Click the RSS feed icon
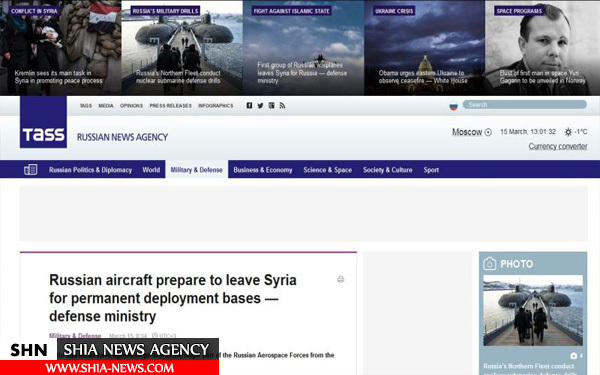Image resolution: width=600 pixels, height=375 pixels. pos(282,106)
